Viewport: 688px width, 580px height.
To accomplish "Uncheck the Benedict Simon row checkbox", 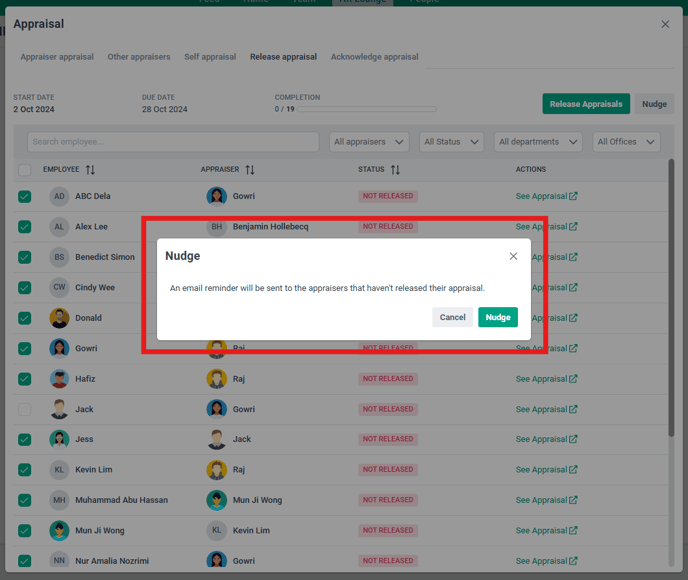I will coord(25,257).
